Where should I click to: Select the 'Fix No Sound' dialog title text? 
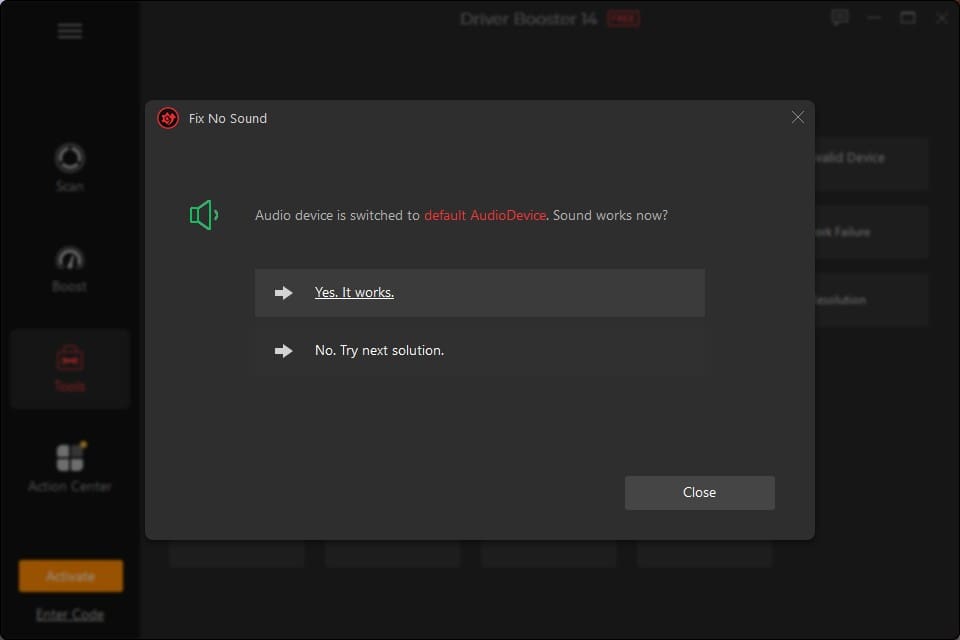pos(228,118)
